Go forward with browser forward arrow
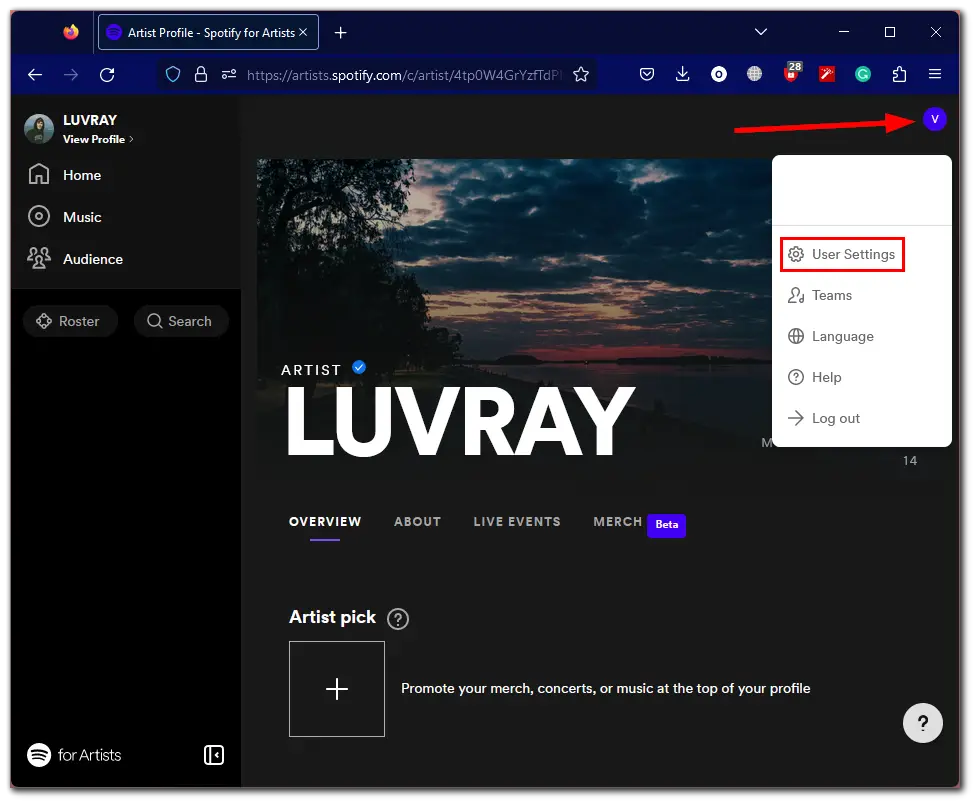This screenshot has width=978, height=806. (71, 75)
